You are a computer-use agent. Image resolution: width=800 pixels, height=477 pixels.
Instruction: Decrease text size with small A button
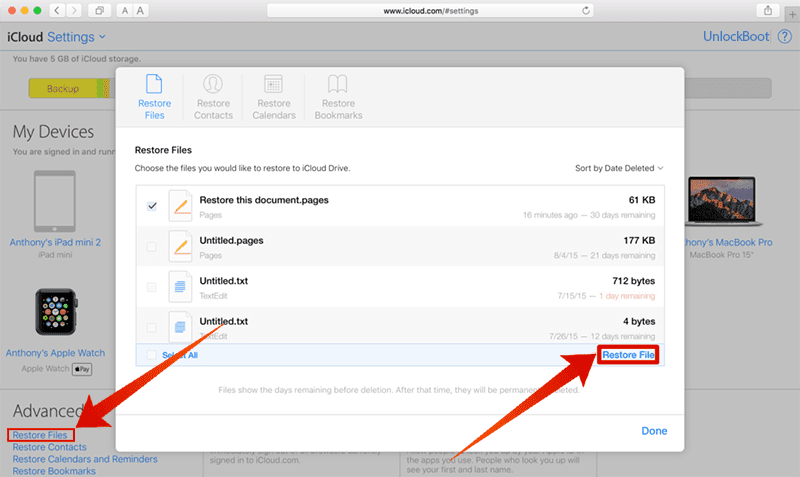pyautogui.click(x=125, y=10)
